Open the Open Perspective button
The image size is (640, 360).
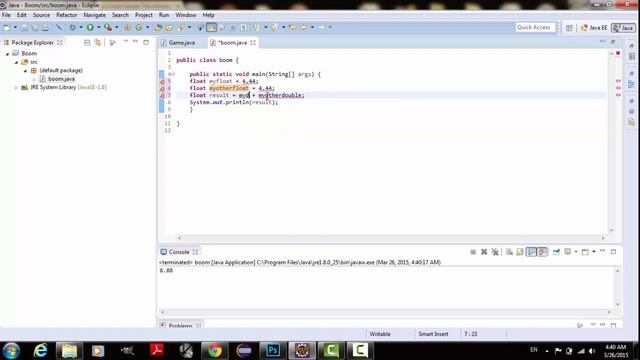(x=569, y=28)
